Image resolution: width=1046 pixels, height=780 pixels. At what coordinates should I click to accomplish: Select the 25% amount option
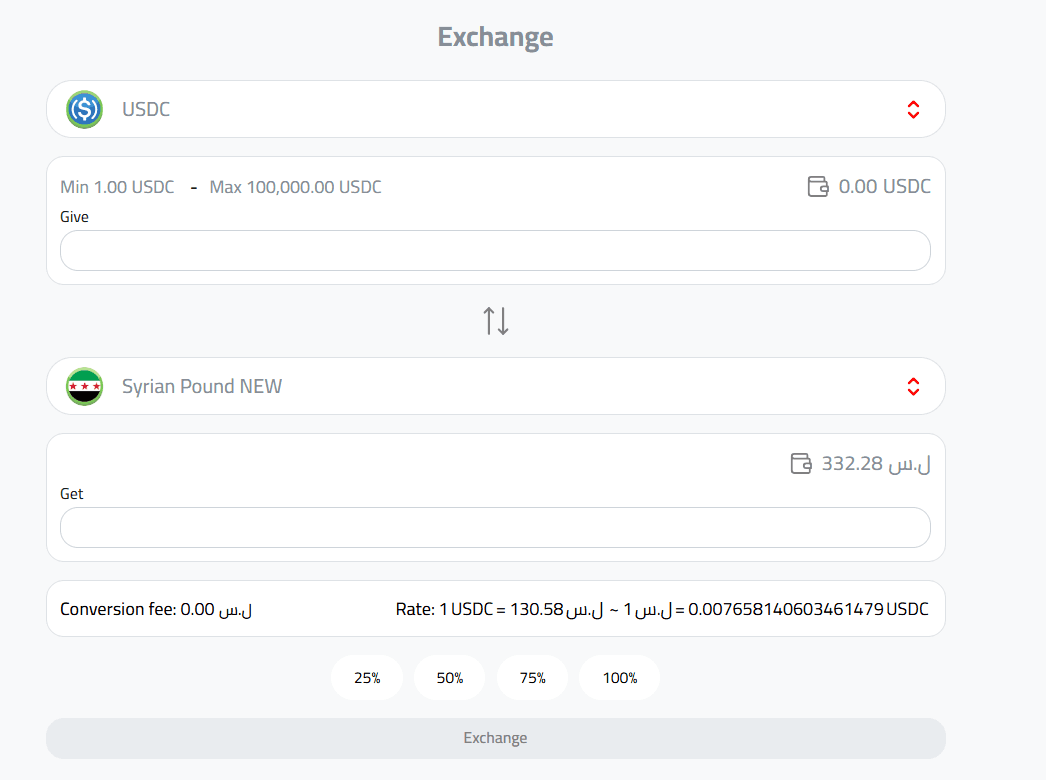tap(366, 677)
